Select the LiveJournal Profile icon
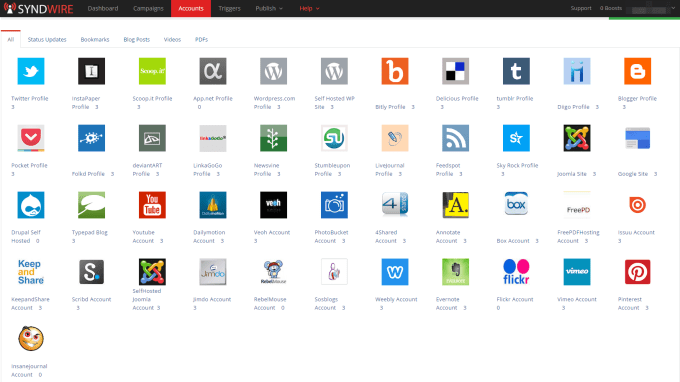Screen dimensions: 680x382 coord(395,138)
